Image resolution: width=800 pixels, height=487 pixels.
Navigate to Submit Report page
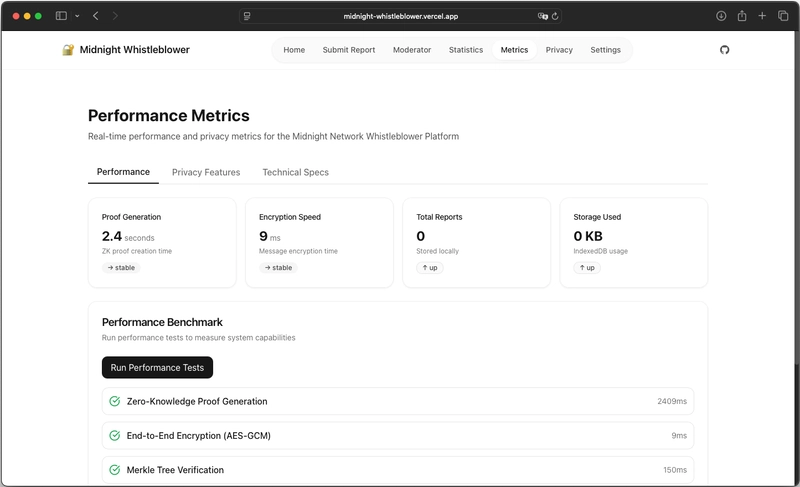349,50
